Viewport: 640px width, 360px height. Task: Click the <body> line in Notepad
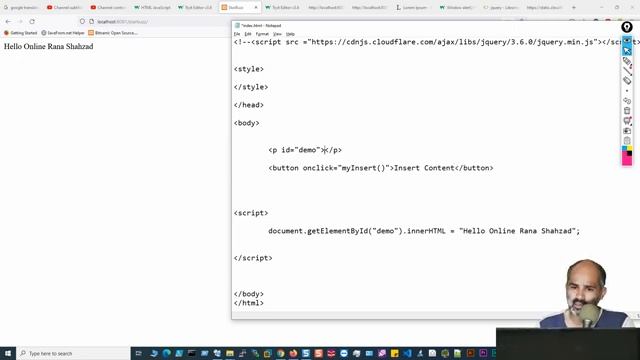pos(247,123)
